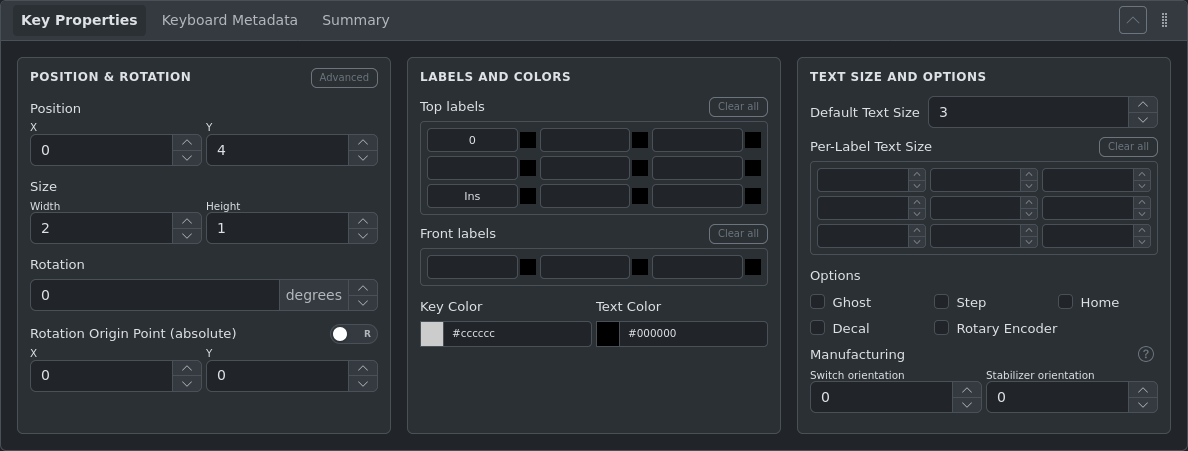Open the Key Color swatch picker
The height and width of the screenshot is (451, 1188).
click(x=432, y=334)
